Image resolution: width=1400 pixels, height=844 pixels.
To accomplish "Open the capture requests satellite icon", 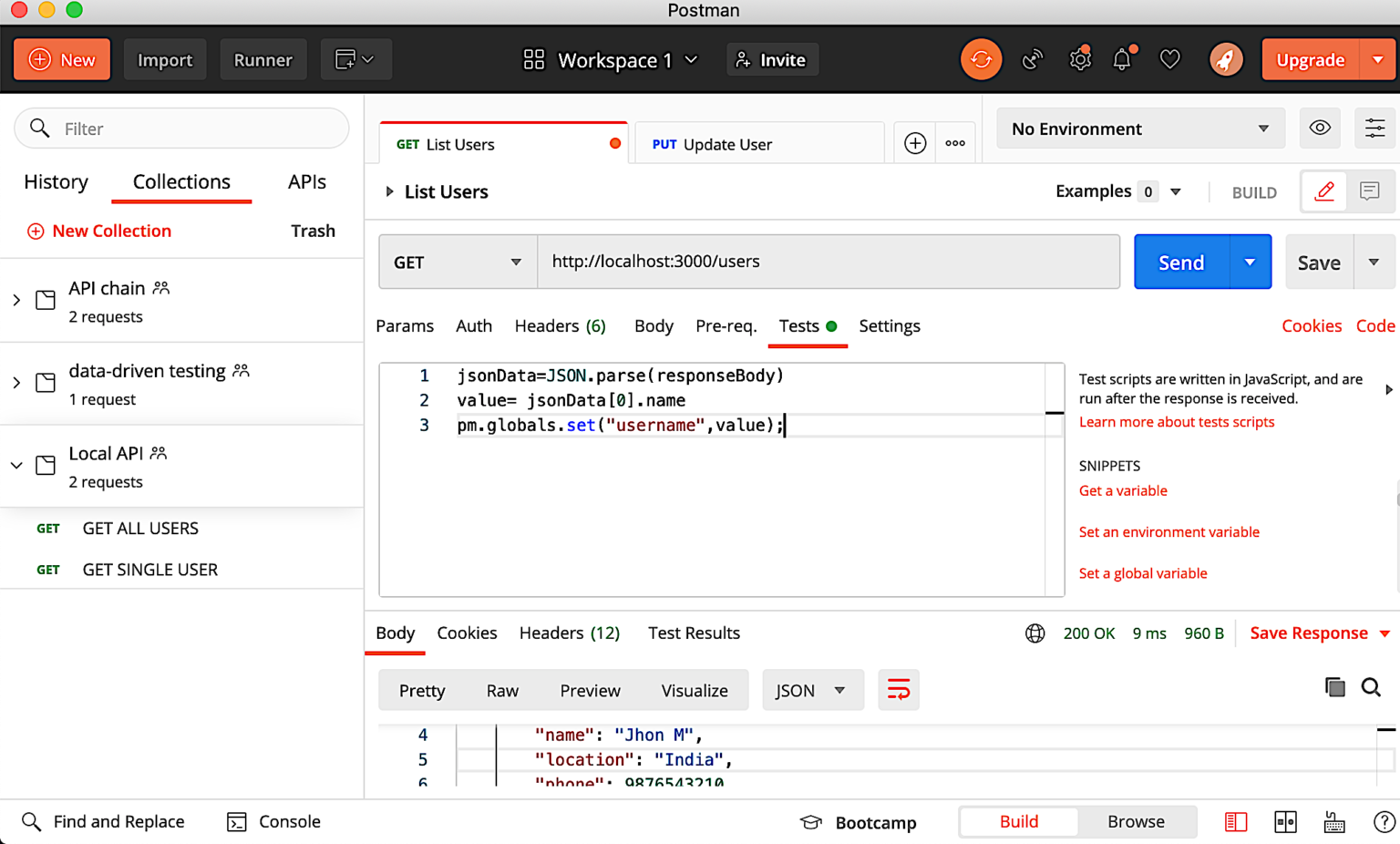I will point(1032,60).
